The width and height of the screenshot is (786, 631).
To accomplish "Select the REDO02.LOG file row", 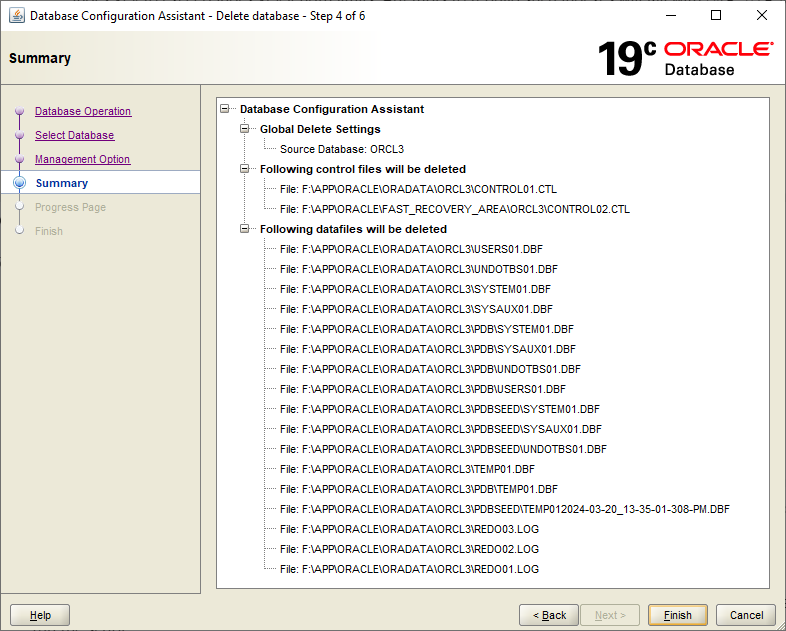I will 410,550.
